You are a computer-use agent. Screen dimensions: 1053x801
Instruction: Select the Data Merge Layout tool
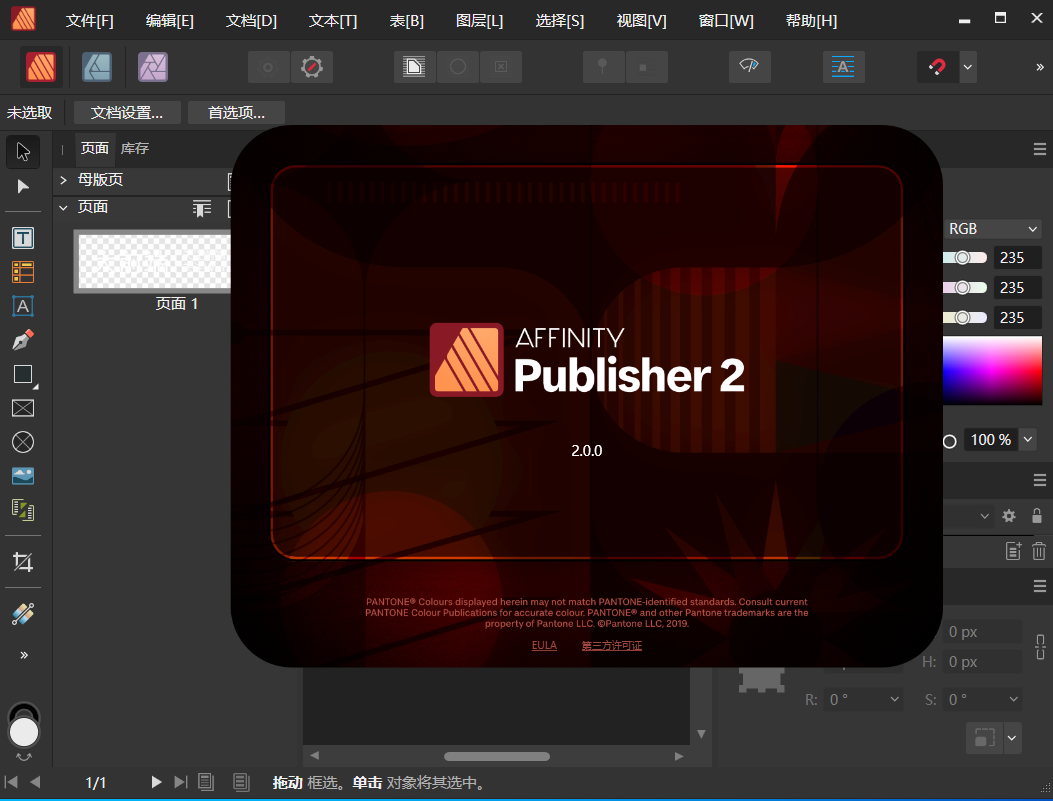23,510
